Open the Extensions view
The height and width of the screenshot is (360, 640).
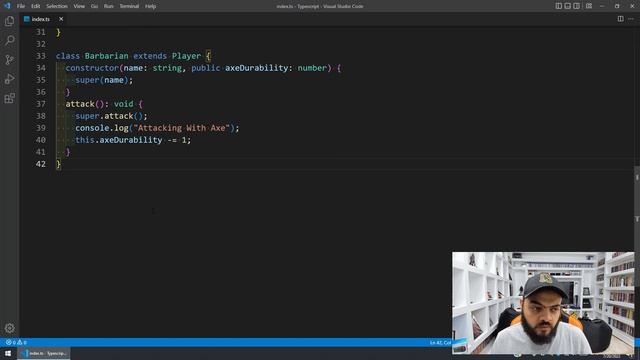(x=9, y=98)
